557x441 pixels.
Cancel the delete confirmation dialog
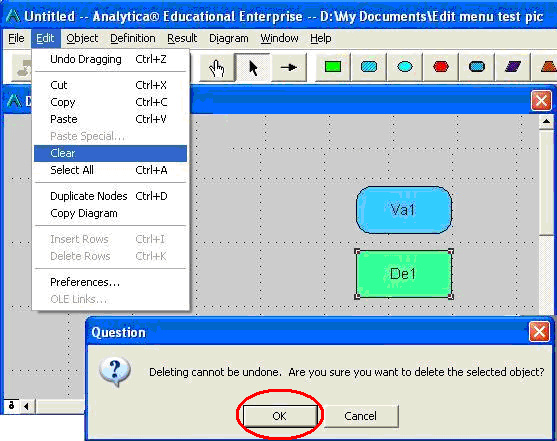(361, 416)
